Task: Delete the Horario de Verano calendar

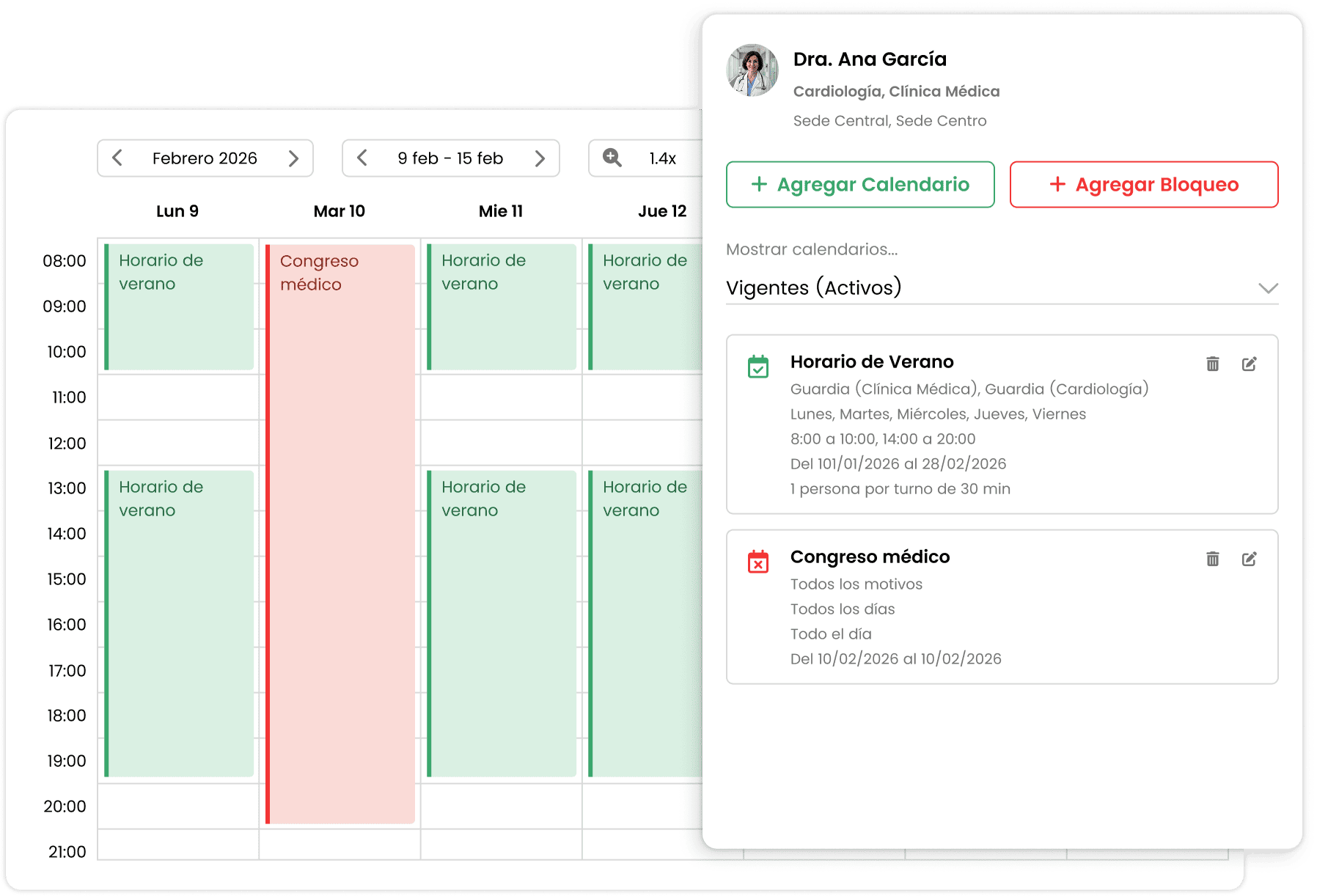Action: pos(1212,364)
